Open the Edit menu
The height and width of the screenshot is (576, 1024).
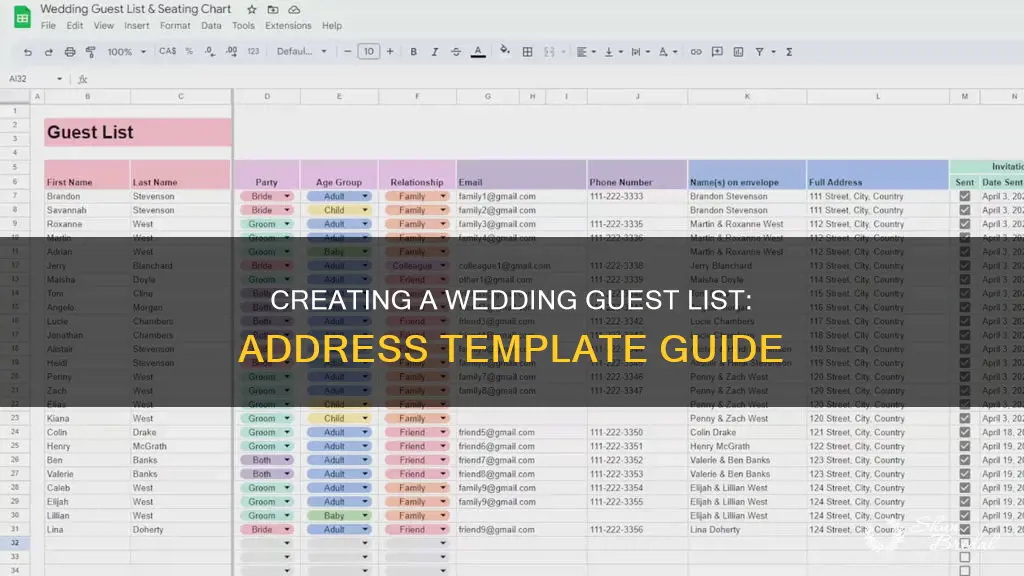click(74, 25)
